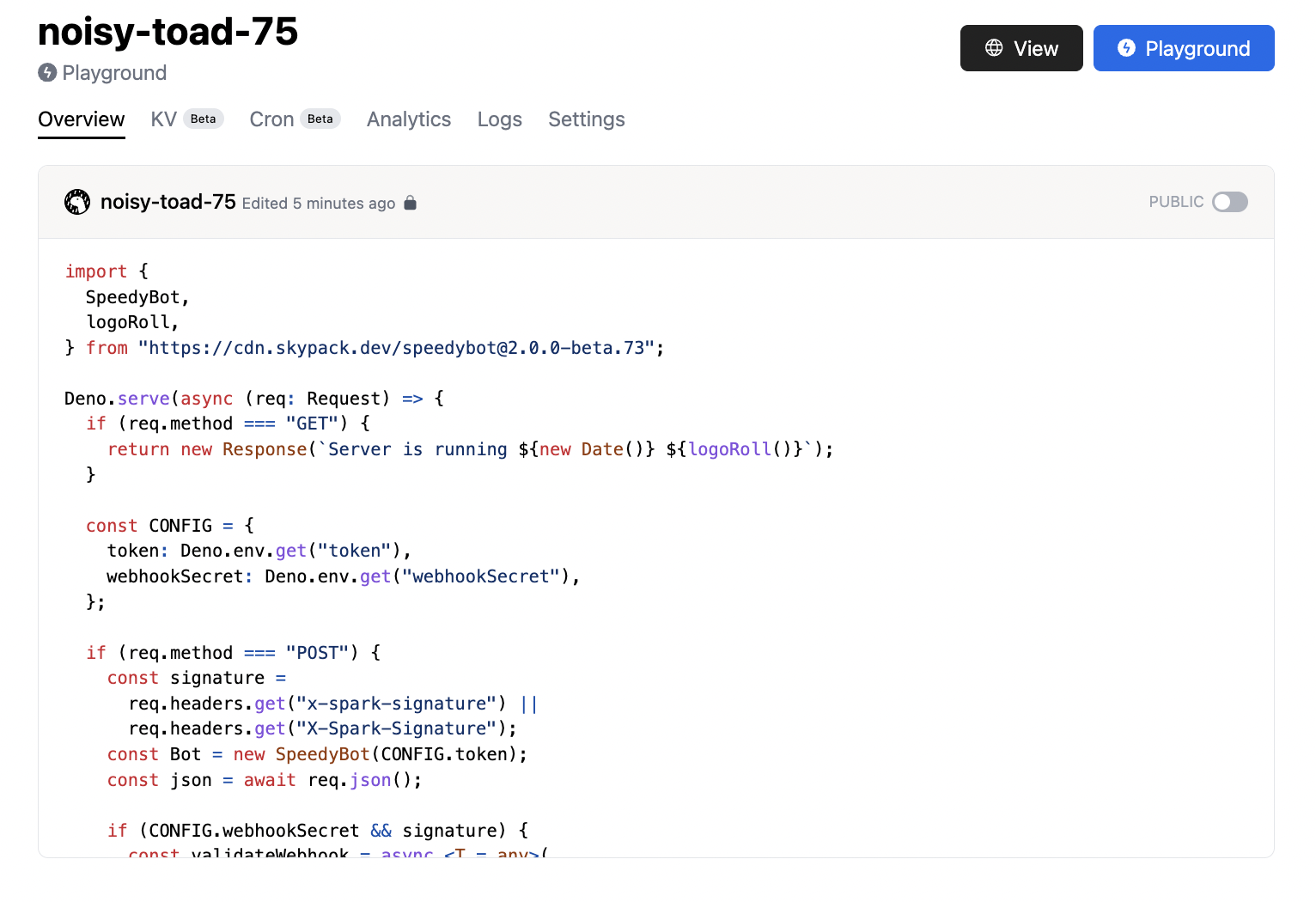The width and height of the screenshot is (1316, 902).
Task: Click noisy-toad-75 name in code card header
Action: [x=168, y=202]
